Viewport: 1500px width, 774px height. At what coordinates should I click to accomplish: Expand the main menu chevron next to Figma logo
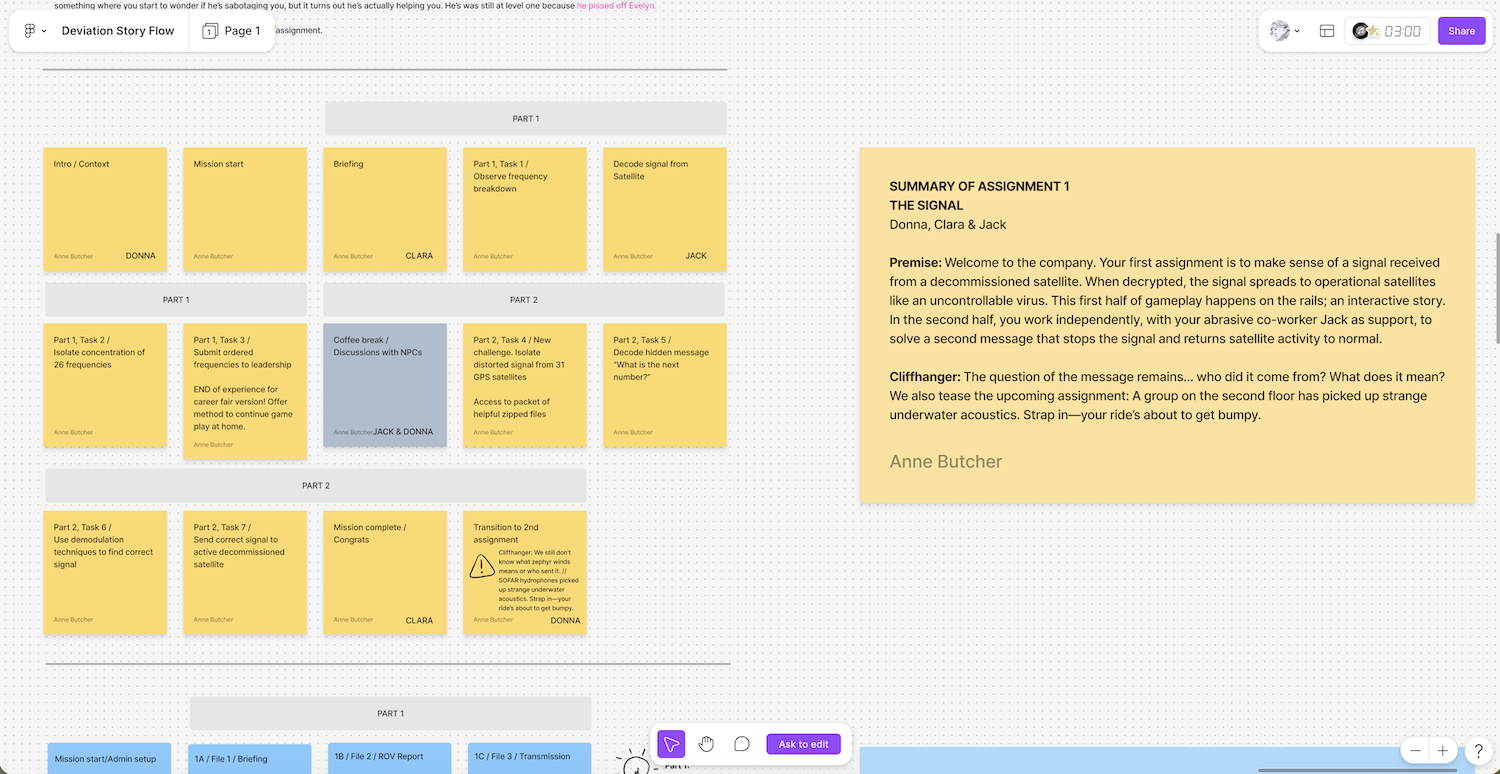point(44,31)
